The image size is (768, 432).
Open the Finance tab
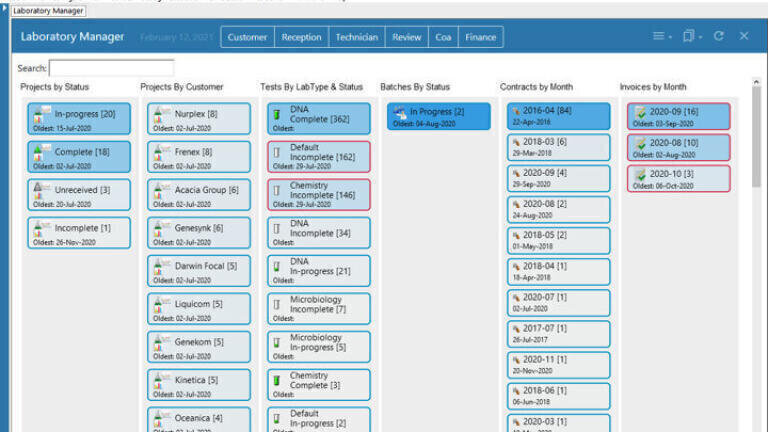(480, 37)
